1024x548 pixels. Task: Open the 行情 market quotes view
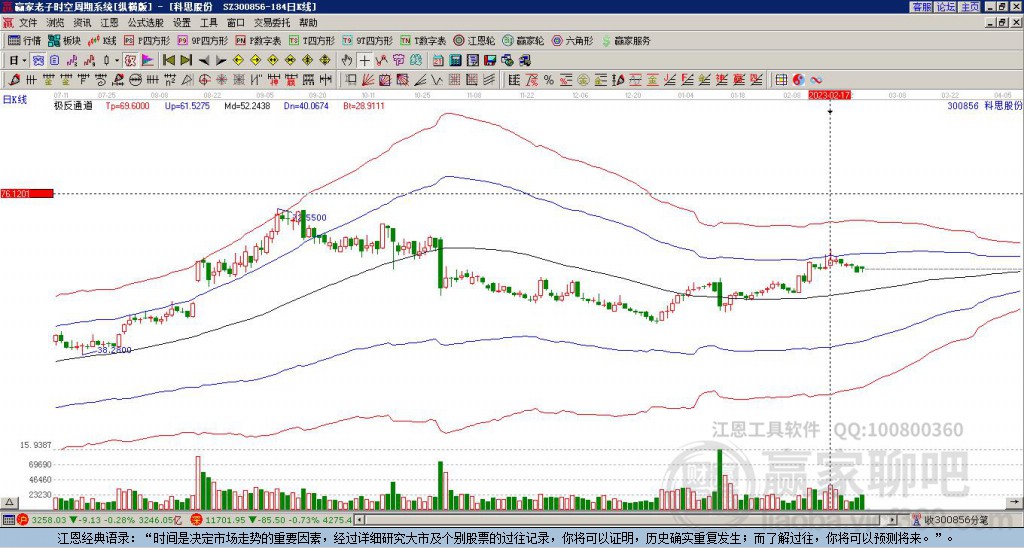pos(25,41)
